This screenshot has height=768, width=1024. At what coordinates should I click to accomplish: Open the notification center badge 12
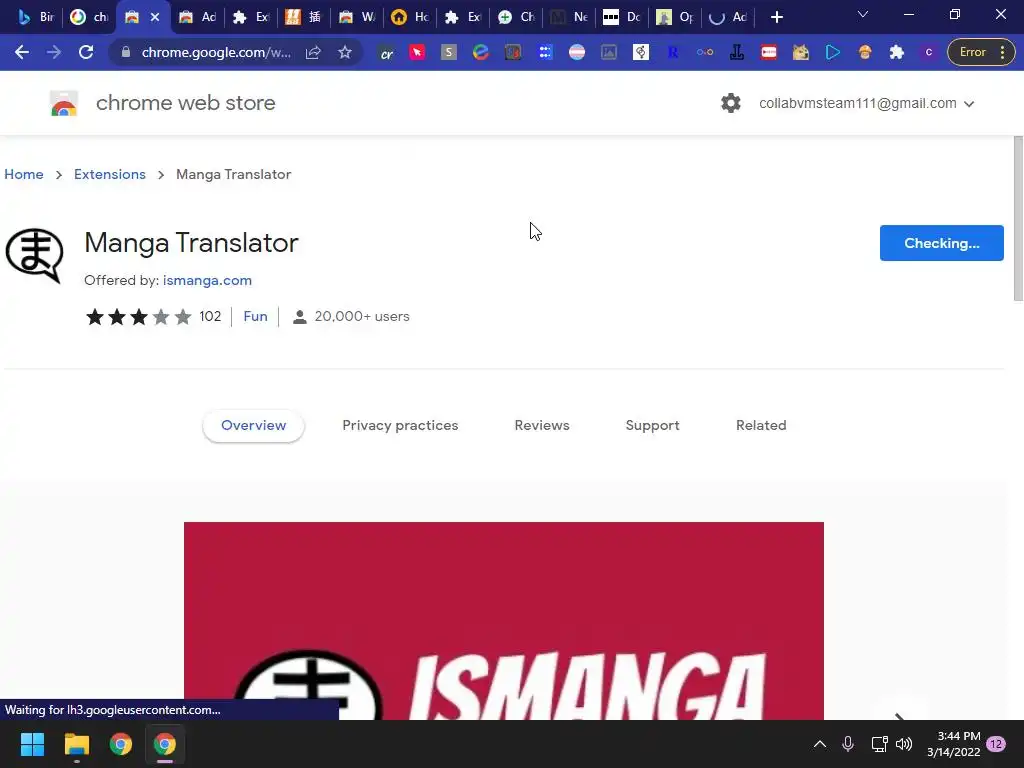point(996,744)
